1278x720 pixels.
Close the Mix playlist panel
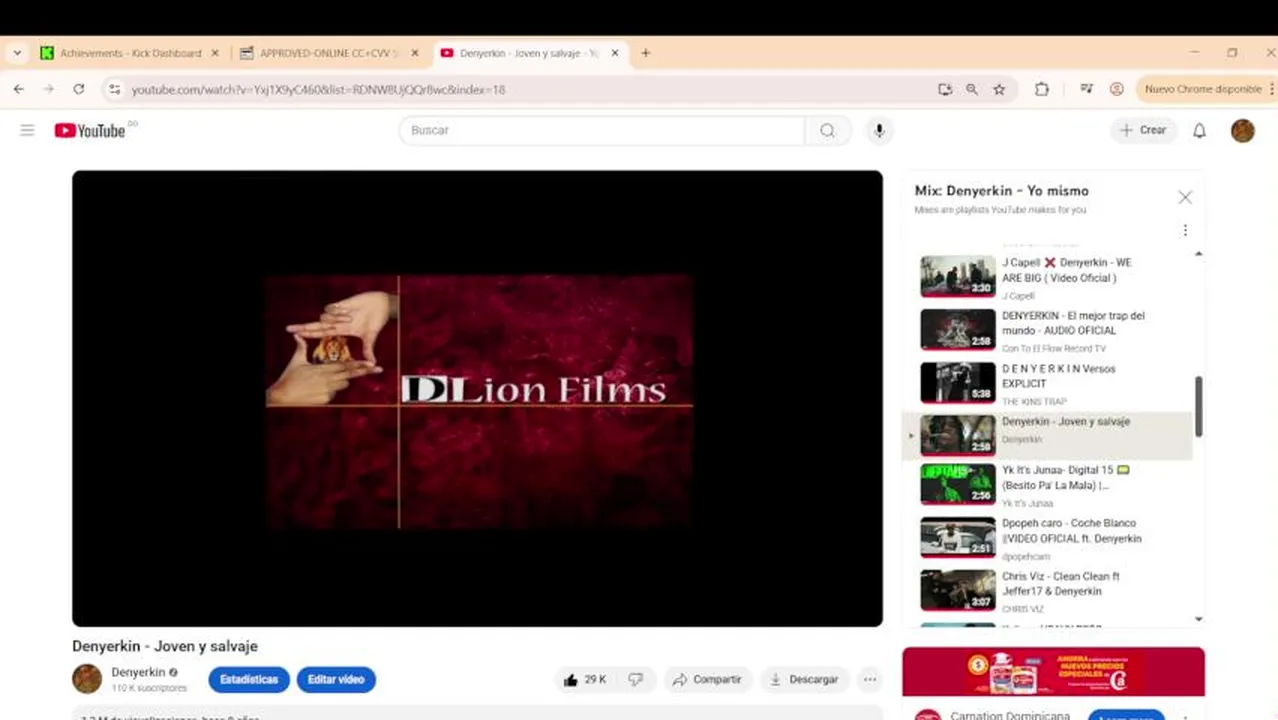[1185, 197]
